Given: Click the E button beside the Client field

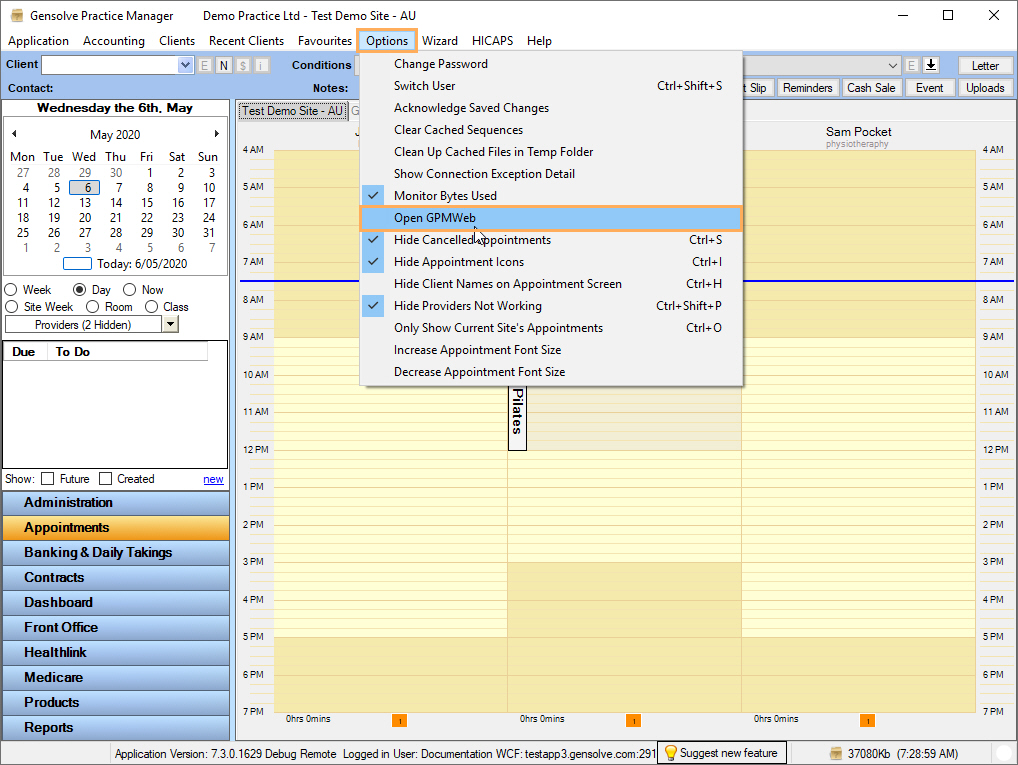Looking at the screenshot, I should pos(205,65).
